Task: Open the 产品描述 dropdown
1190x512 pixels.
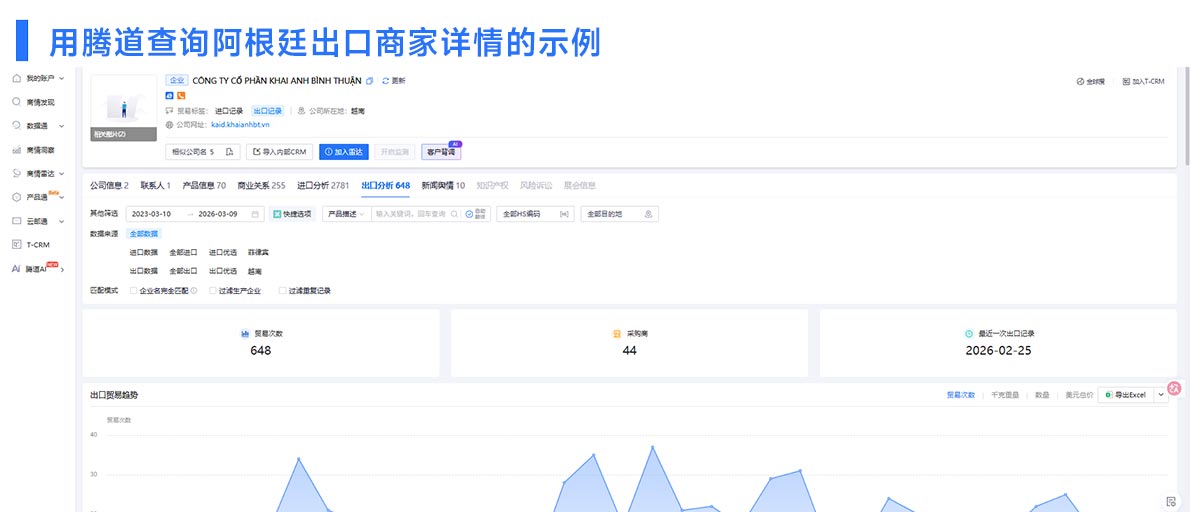Action: point(346,214)
